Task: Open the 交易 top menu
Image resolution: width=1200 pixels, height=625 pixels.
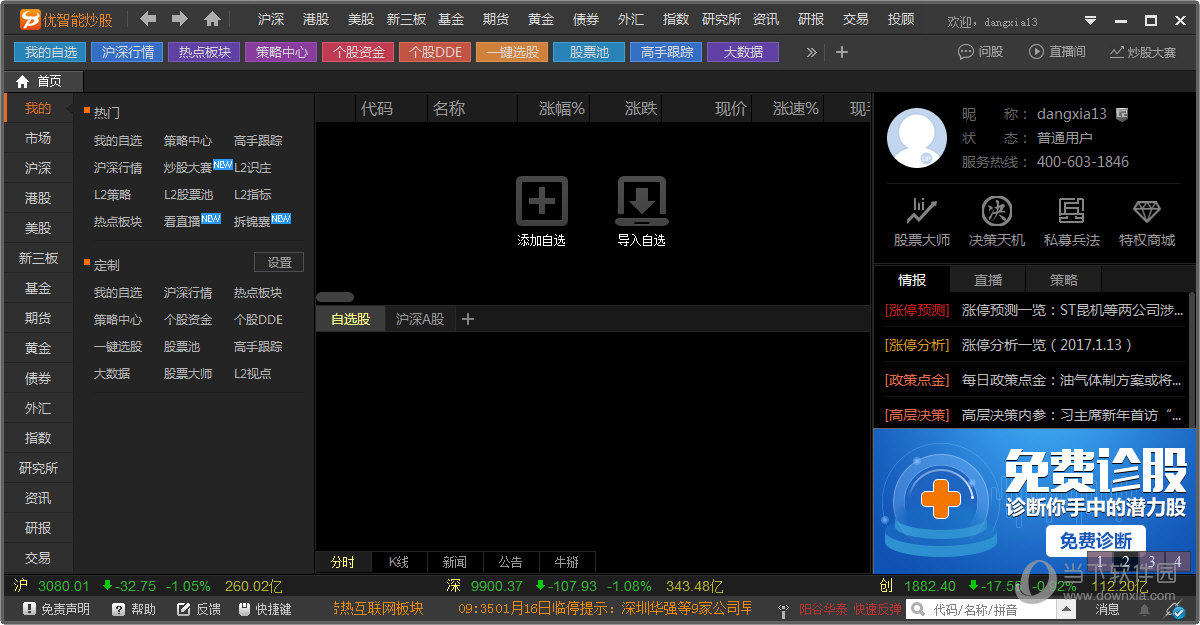Action: (856, 19)
